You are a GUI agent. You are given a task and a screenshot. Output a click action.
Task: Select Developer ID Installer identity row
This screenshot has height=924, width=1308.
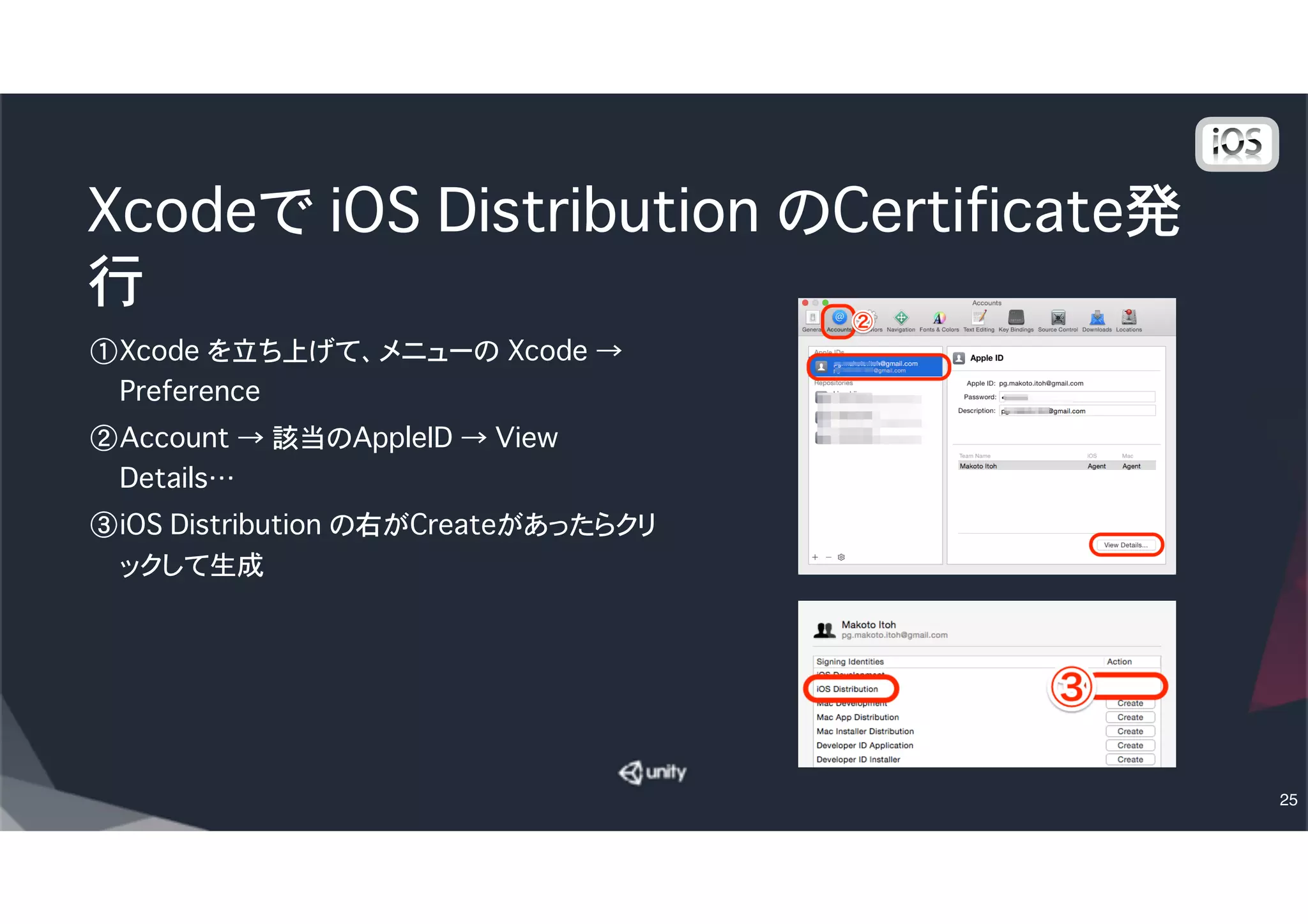tap(858, 759)
